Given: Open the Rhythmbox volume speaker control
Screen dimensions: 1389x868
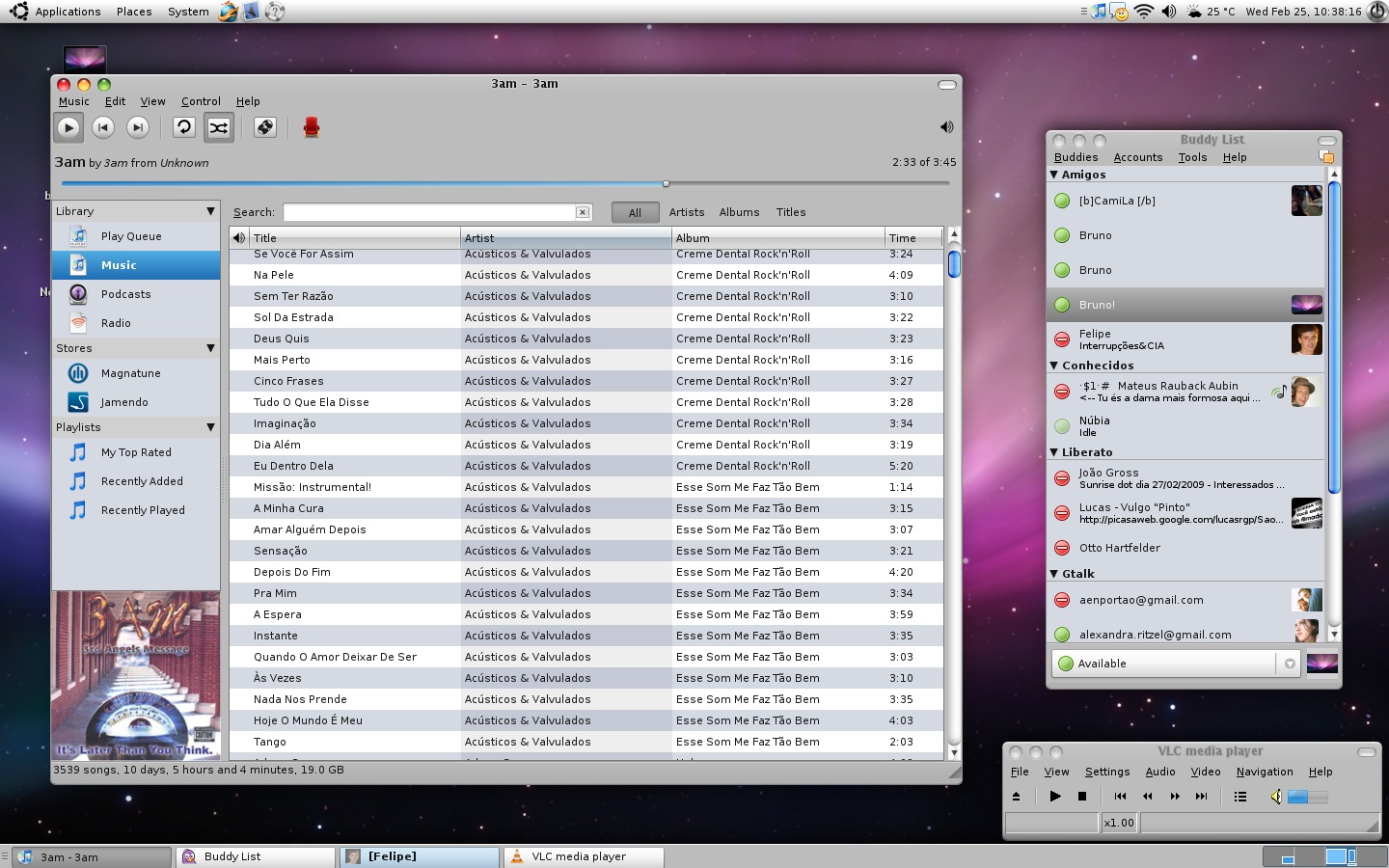Looking at the screenshot, I should [947, 127].
